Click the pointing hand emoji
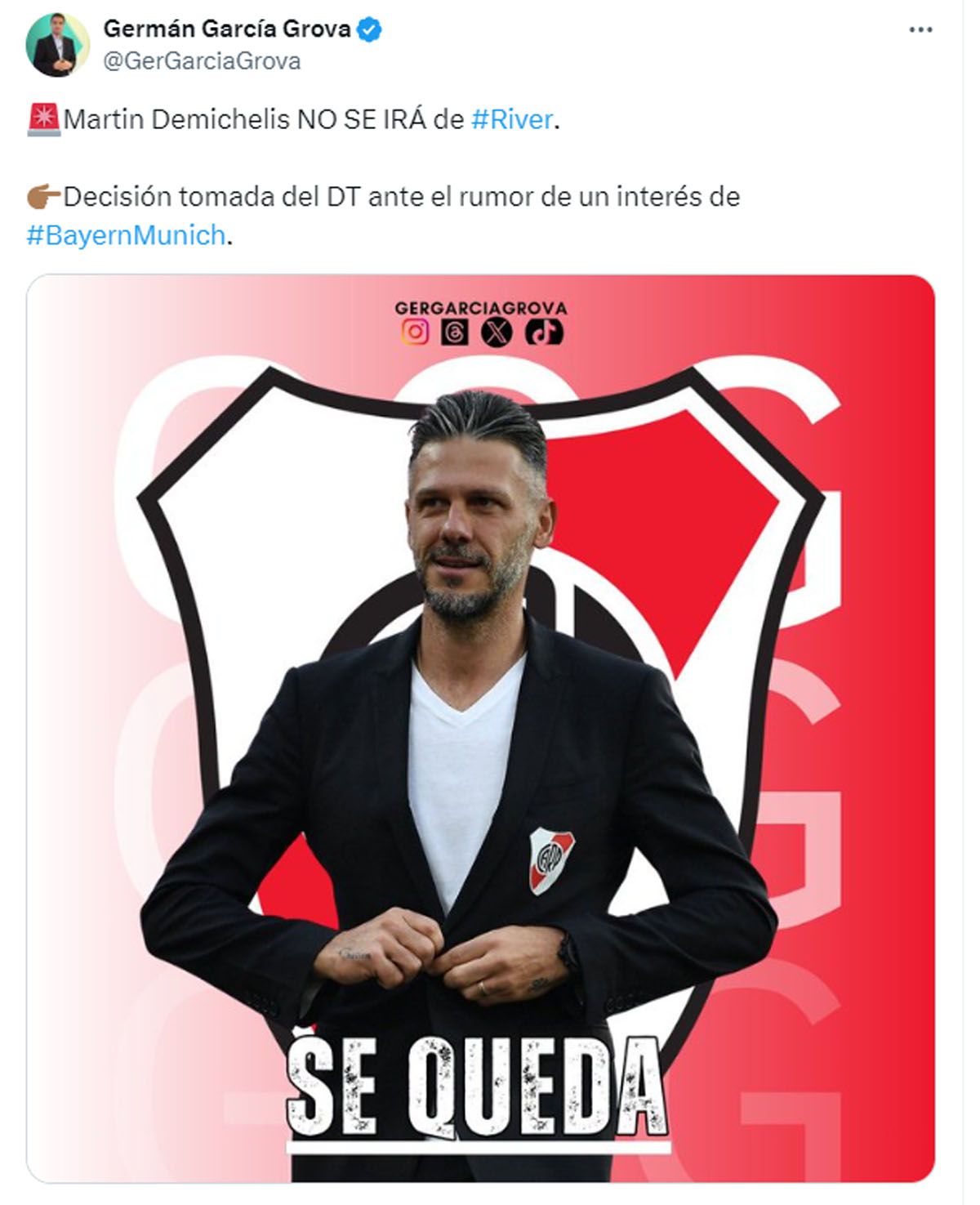 click(x=44, y=197)
